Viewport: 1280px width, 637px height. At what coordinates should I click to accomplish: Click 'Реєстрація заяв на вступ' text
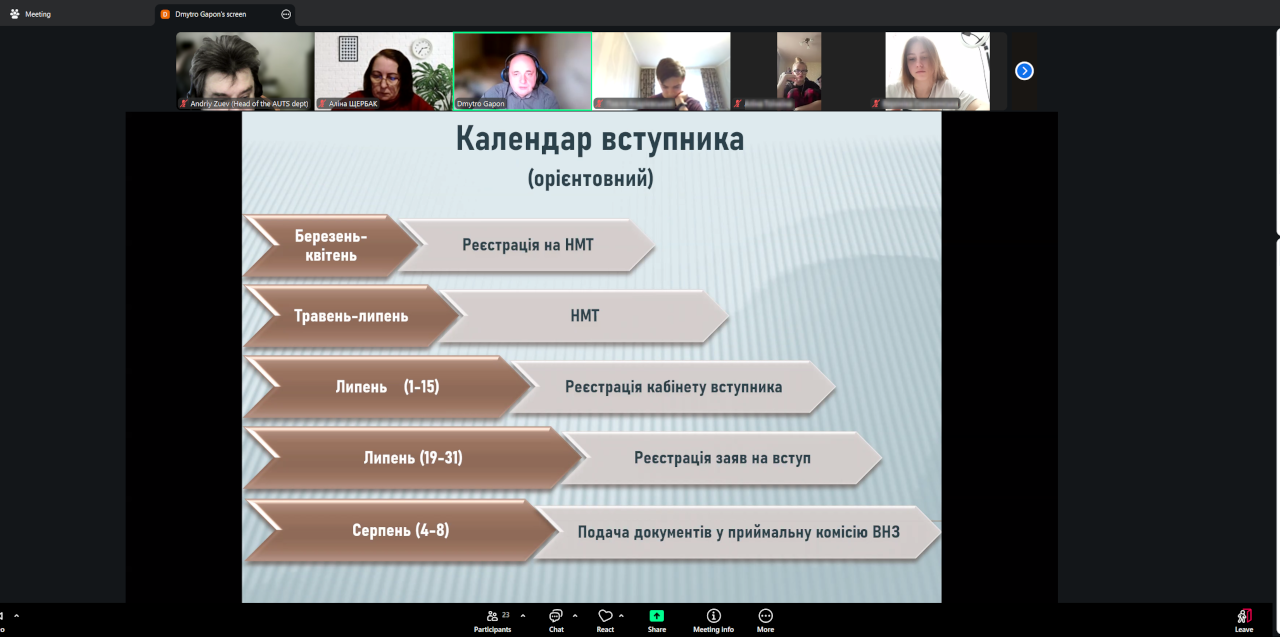pyautogui.click(x=722, y=458)
